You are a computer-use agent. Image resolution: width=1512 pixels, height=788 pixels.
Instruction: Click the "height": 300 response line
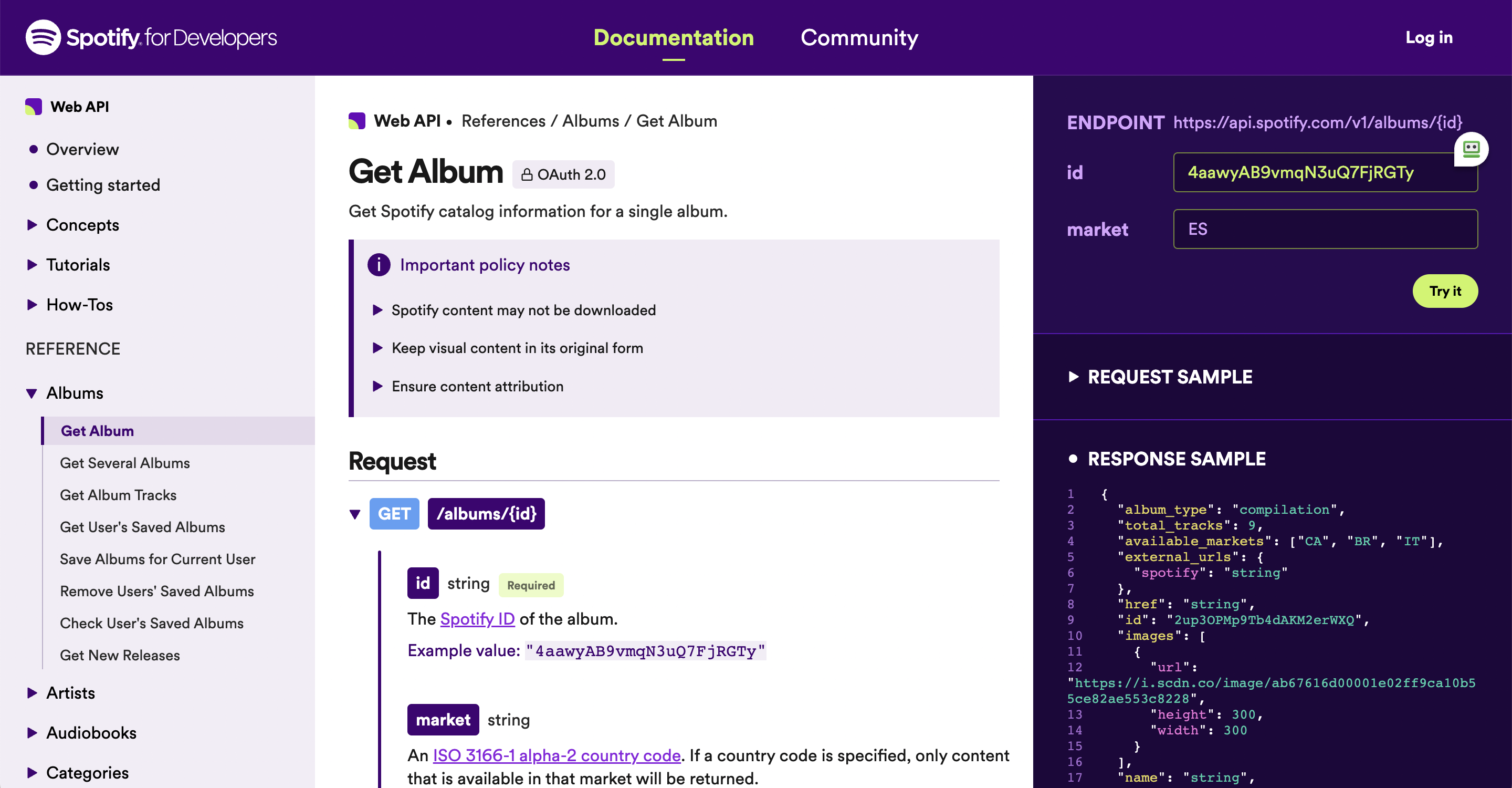tap(1206, 714)
